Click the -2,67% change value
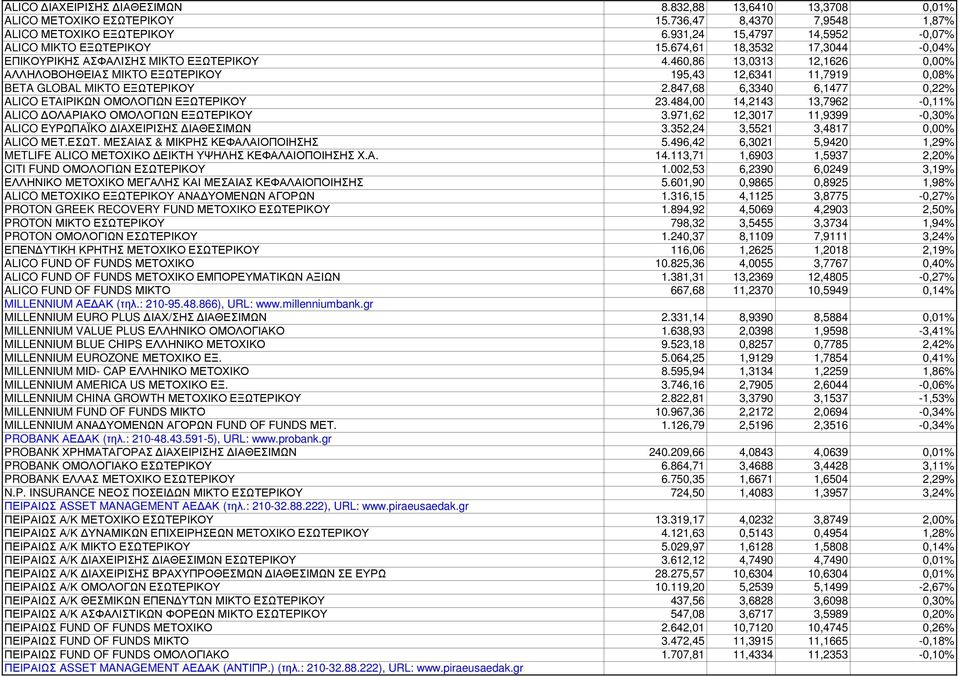Image resolution: width=959 pixels, height=677 pixels. click(936, 588)
